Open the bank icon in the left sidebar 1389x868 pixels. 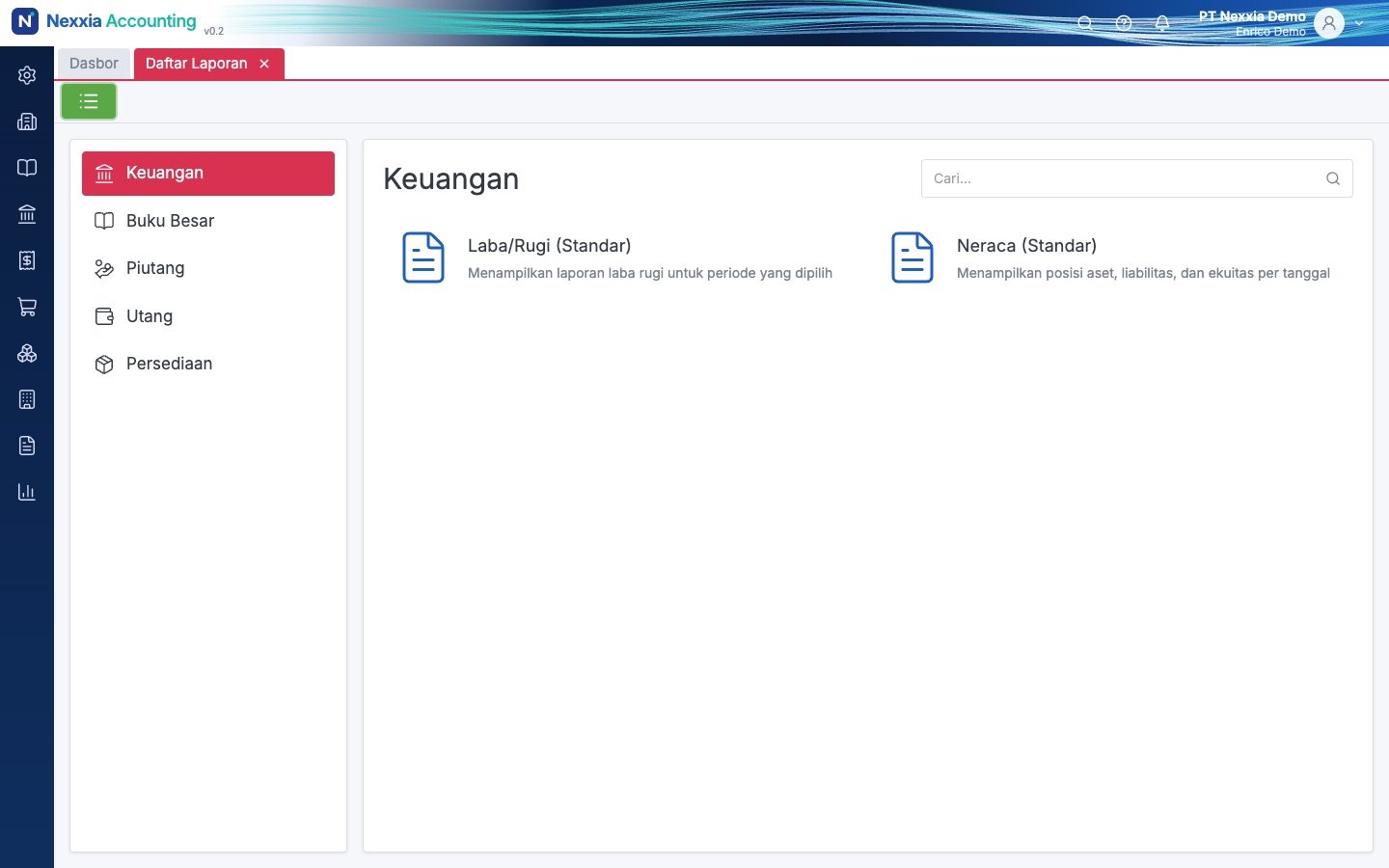point(27,214)
